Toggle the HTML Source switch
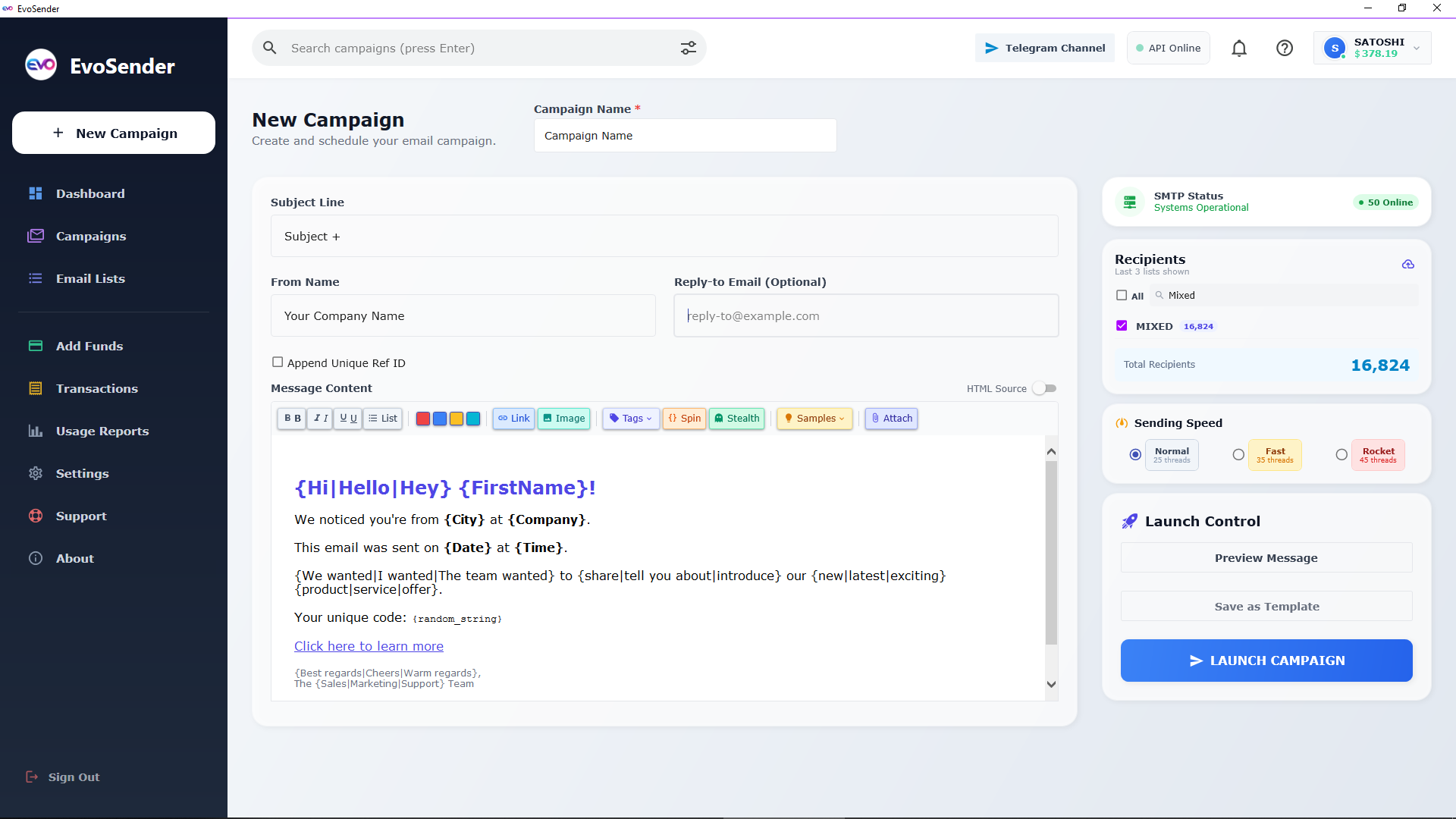The image size is (1456, 819). [x=1045, y=388]
